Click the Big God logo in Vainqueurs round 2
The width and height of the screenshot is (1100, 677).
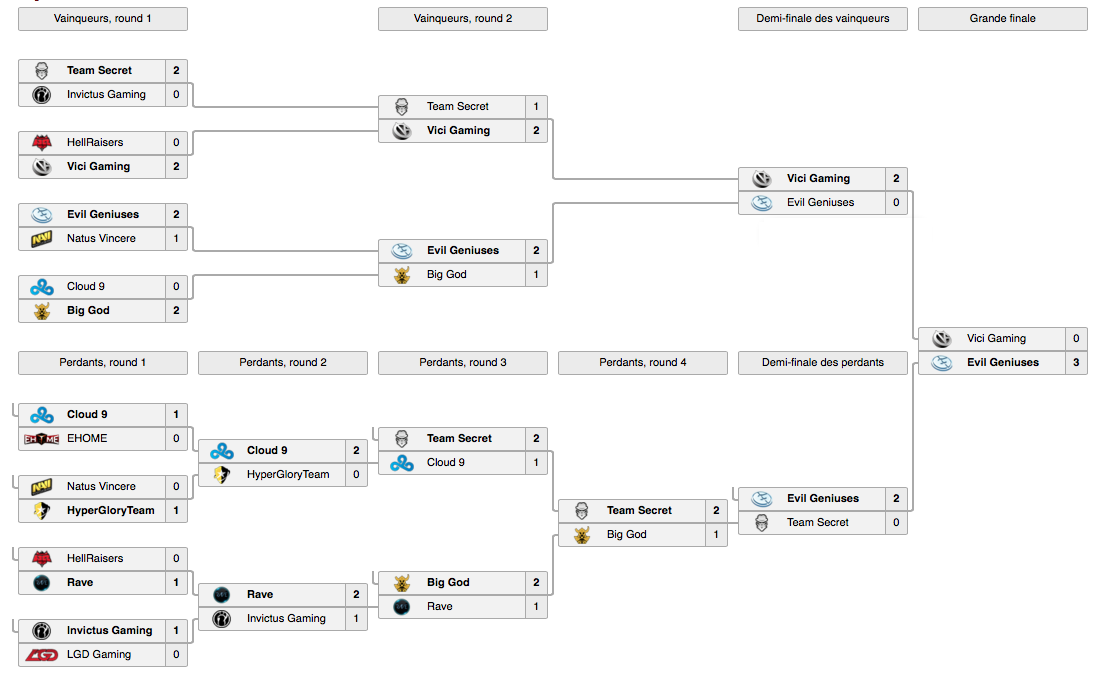(x=402, y=274)
